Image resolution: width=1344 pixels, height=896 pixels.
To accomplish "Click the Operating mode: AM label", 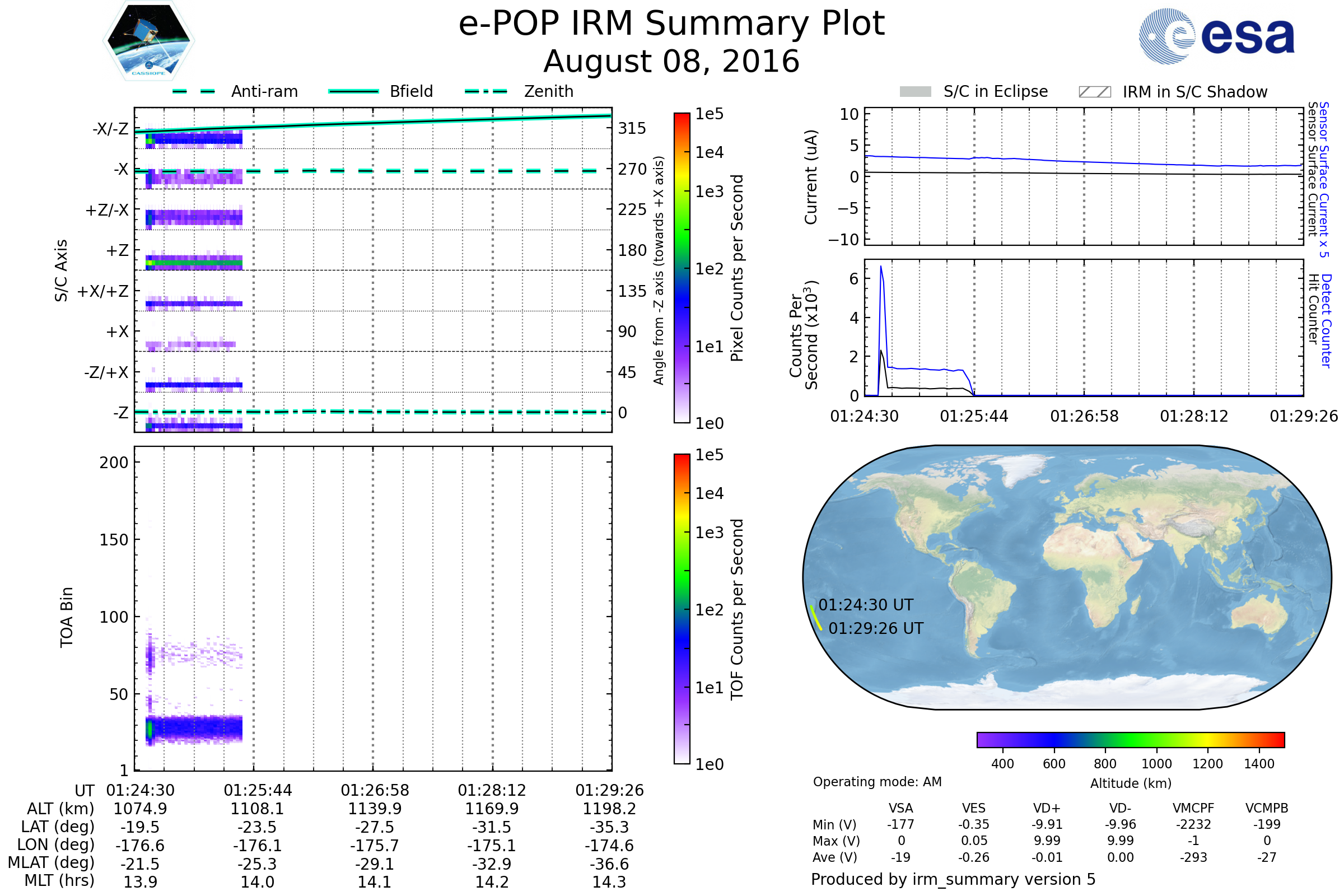I will [877, 782].
